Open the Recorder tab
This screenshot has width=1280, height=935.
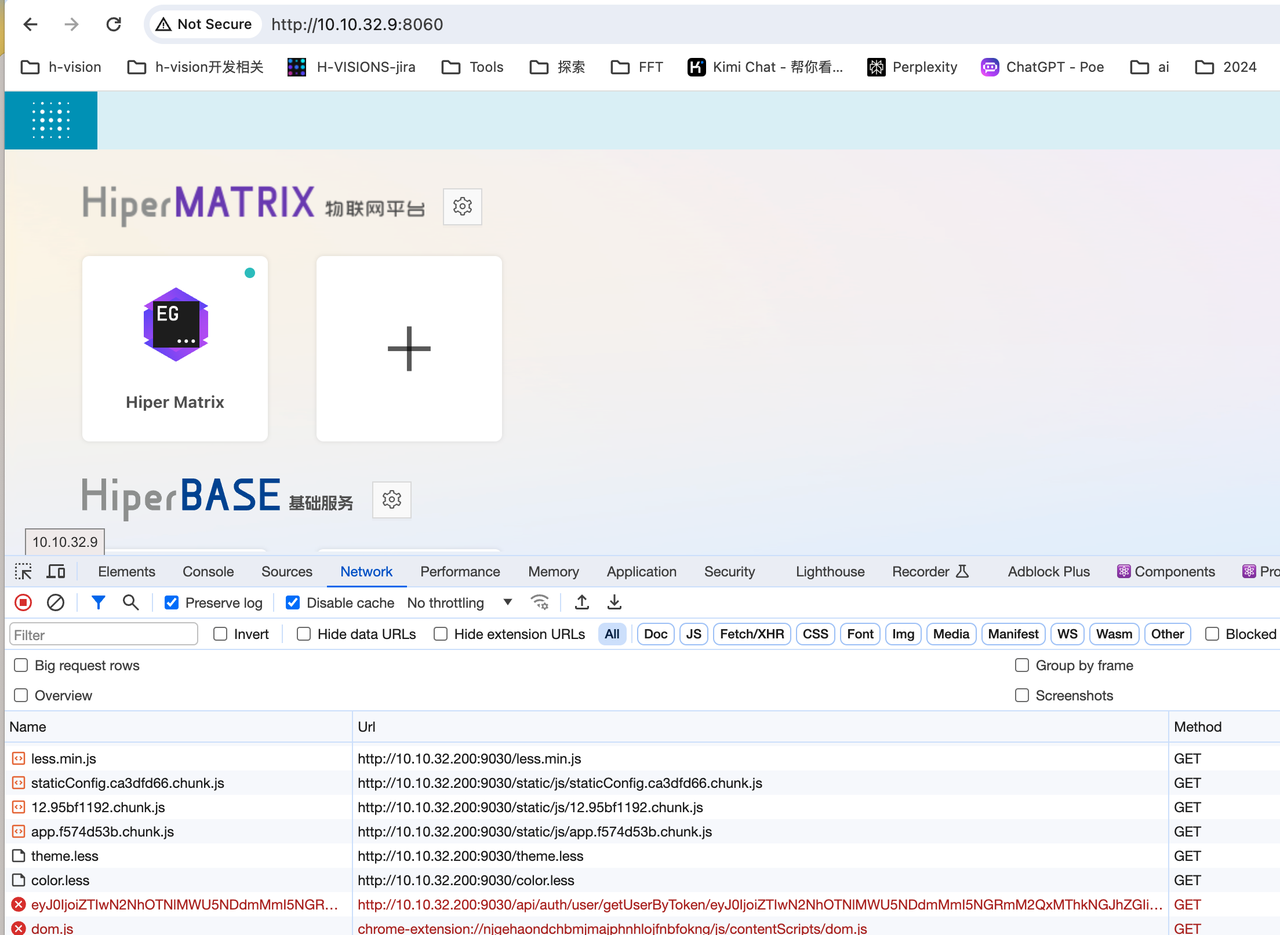click(931, 572)
